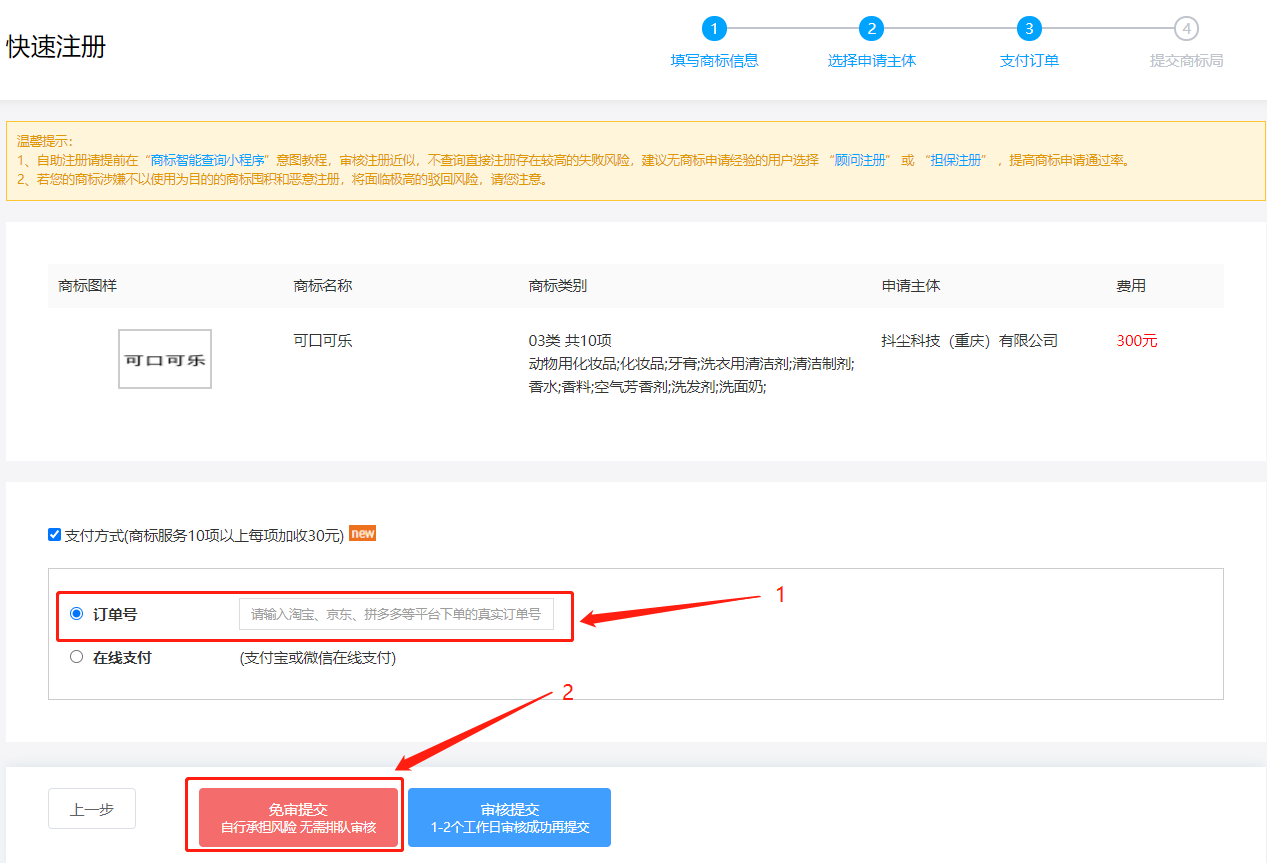Click the blue 审核提交 button
The width and height of the screenshot is (1267, 863).
(509, 818)
